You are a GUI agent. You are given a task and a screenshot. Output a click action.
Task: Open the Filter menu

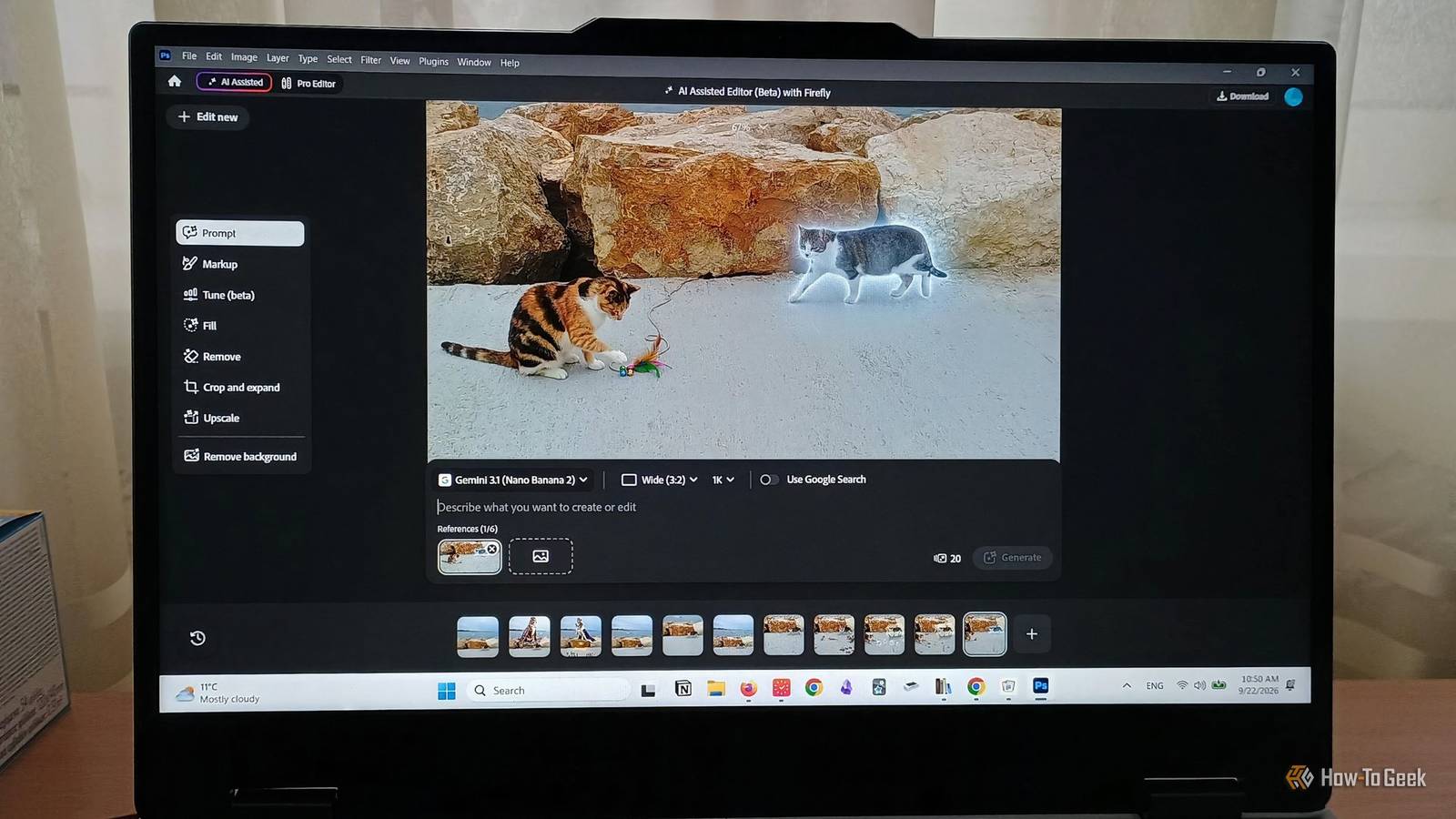[370, 60]
